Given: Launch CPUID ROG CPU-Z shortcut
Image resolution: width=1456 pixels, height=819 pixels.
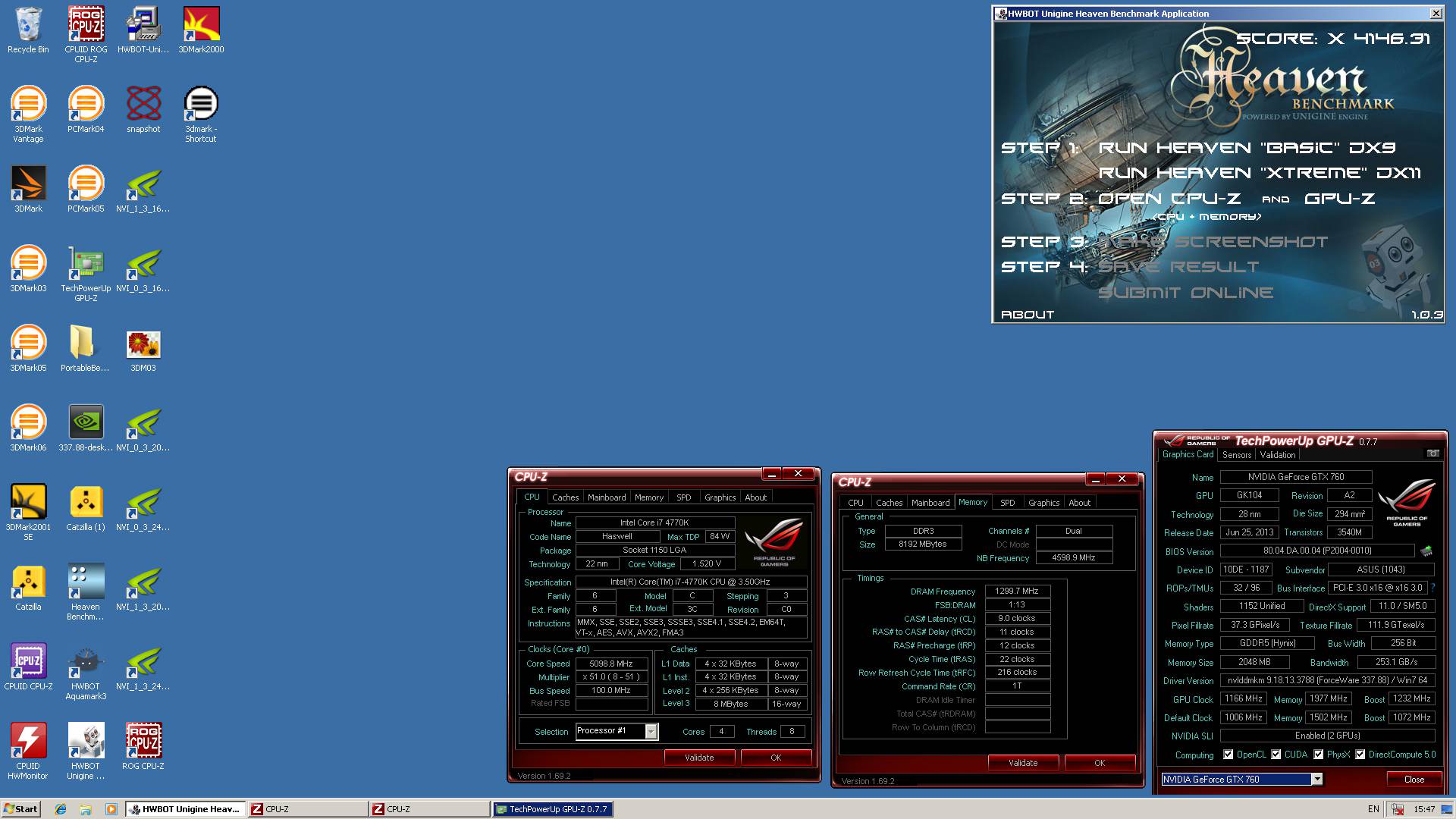Looking at the screenshot, I should pyautogui.click(x=86, y=35).
